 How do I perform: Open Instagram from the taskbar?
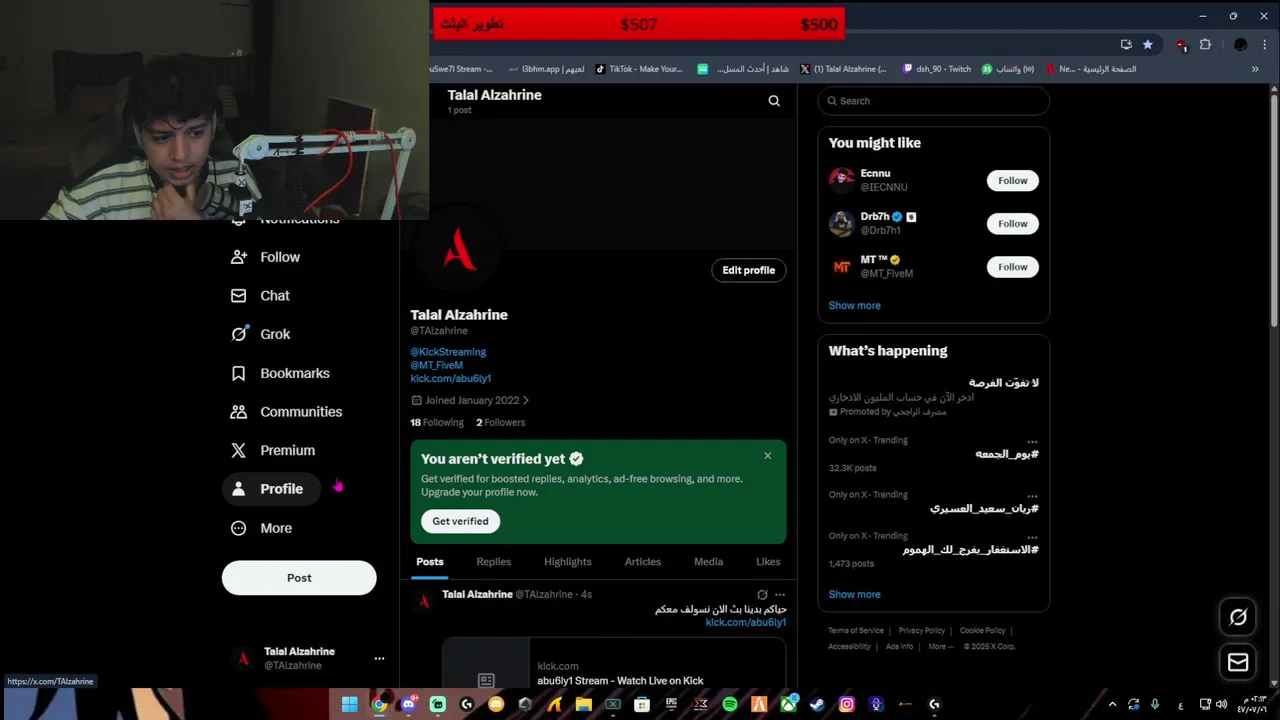847,704
